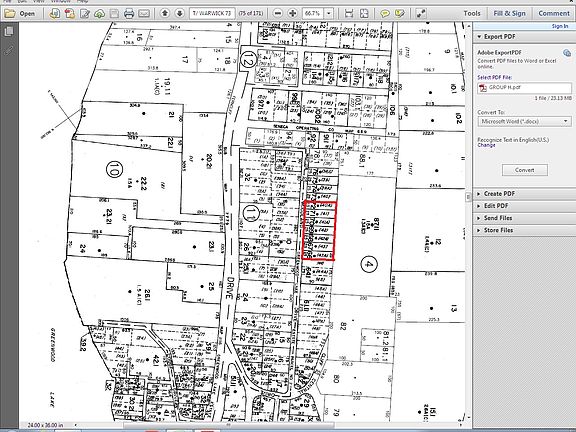Click the print icon

click(129, 14)
